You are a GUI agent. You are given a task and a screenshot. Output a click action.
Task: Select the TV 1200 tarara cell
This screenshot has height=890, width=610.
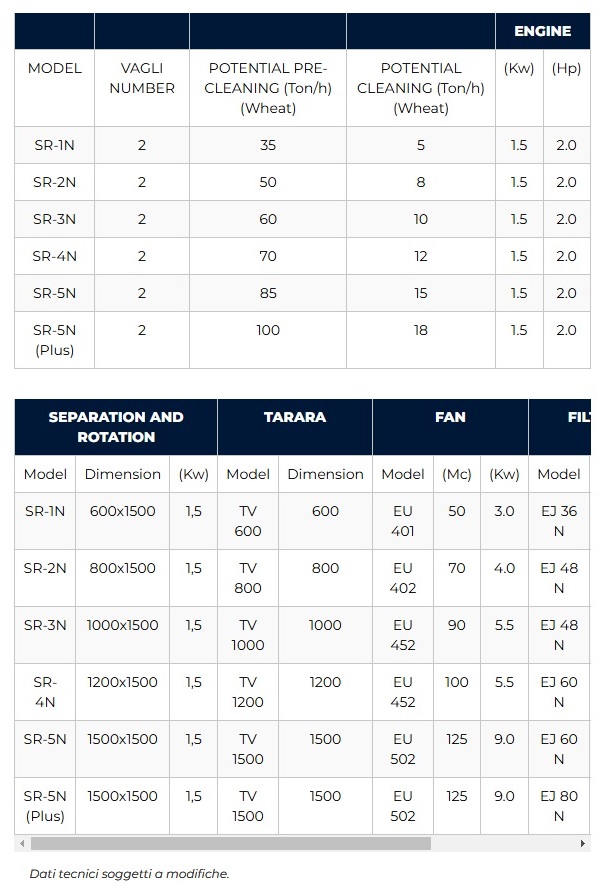tap(248, 692)
